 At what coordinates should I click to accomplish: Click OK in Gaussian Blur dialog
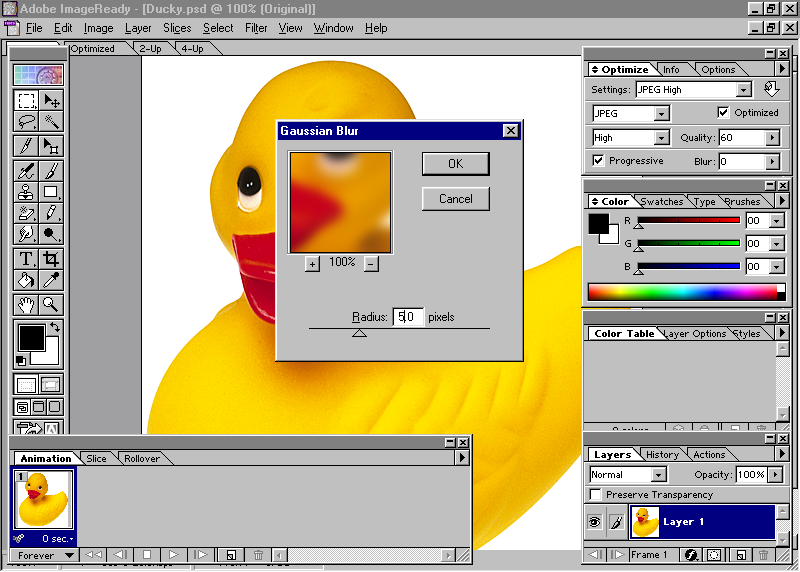coord(456,164)
